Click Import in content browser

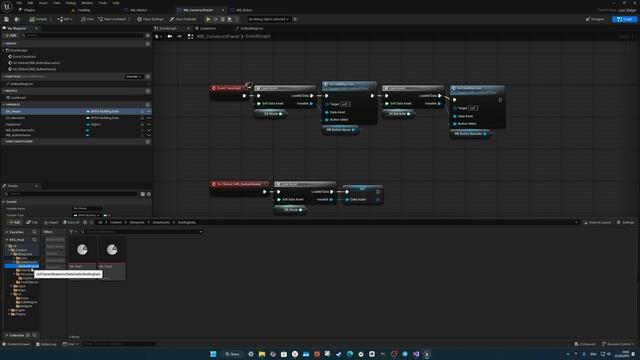tap(51, 222)
